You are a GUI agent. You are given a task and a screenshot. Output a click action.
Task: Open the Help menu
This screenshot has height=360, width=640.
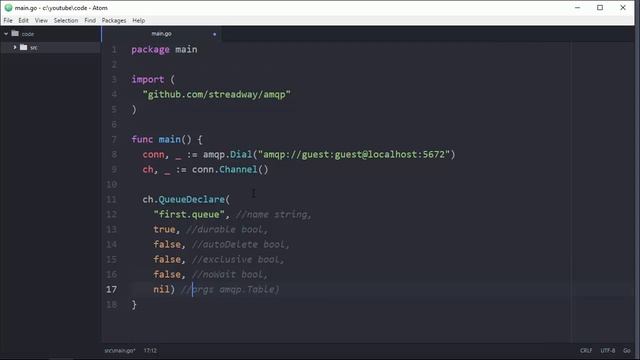138,20
